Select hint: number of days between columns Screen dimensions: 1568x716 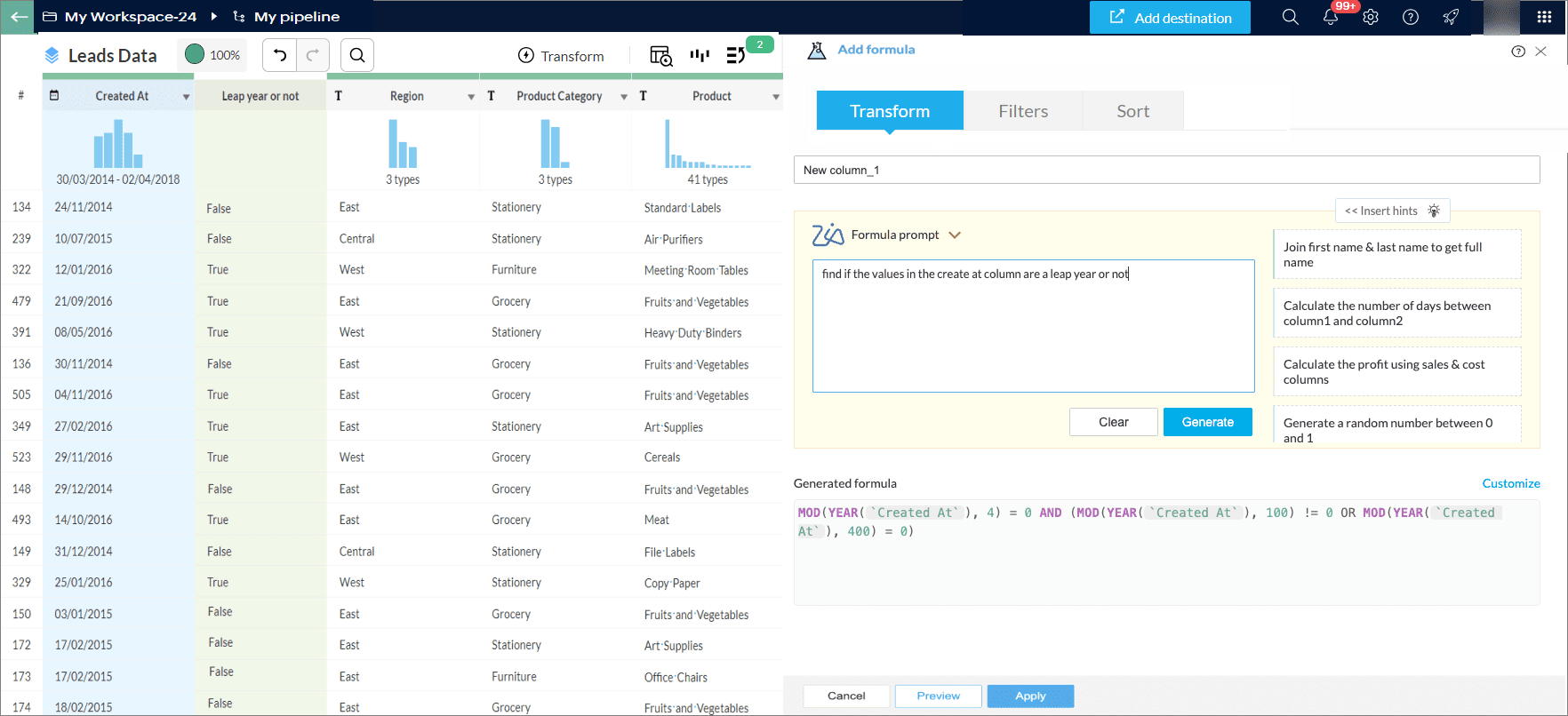coord(1397,313)
